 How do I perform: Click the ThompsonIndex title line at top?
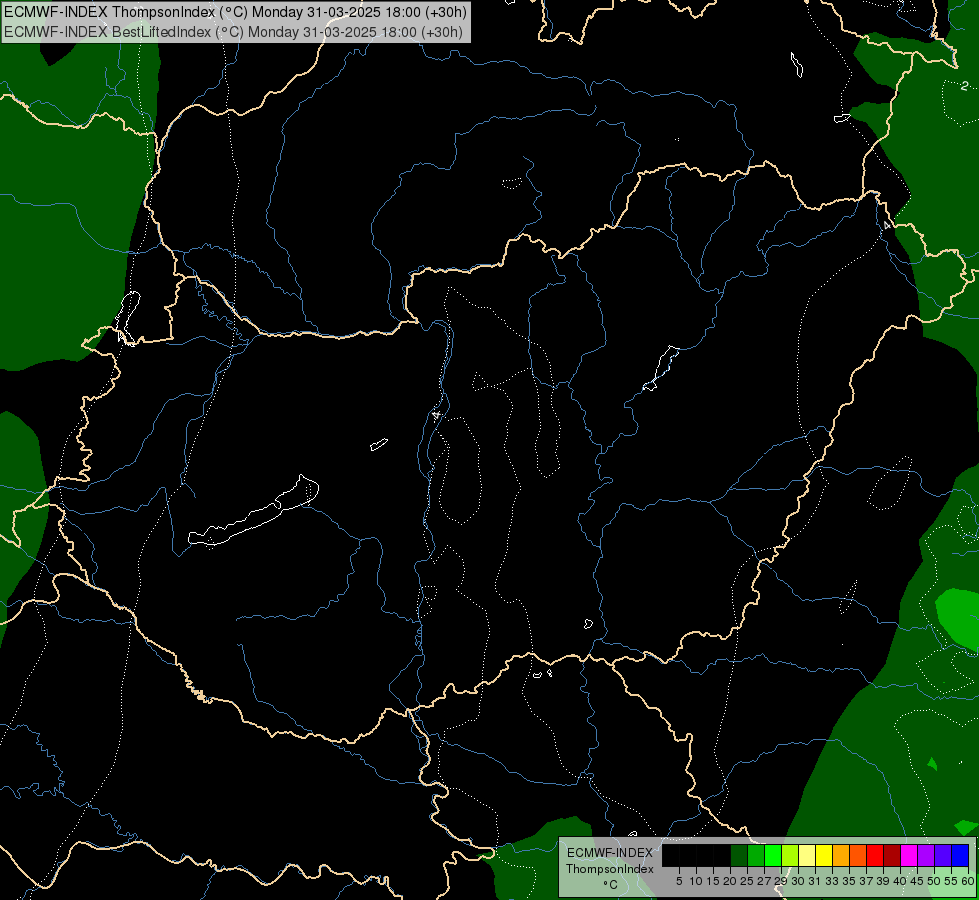coord(235,12)
